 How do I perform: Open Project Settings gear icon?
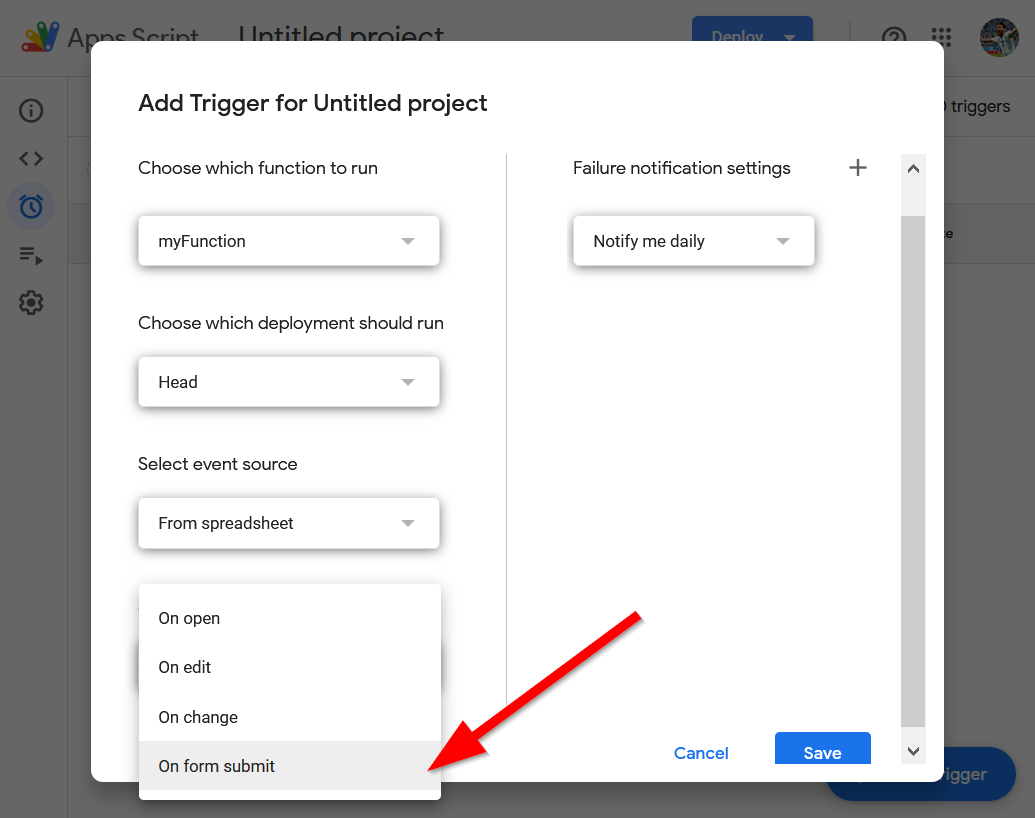coord(31,302)
